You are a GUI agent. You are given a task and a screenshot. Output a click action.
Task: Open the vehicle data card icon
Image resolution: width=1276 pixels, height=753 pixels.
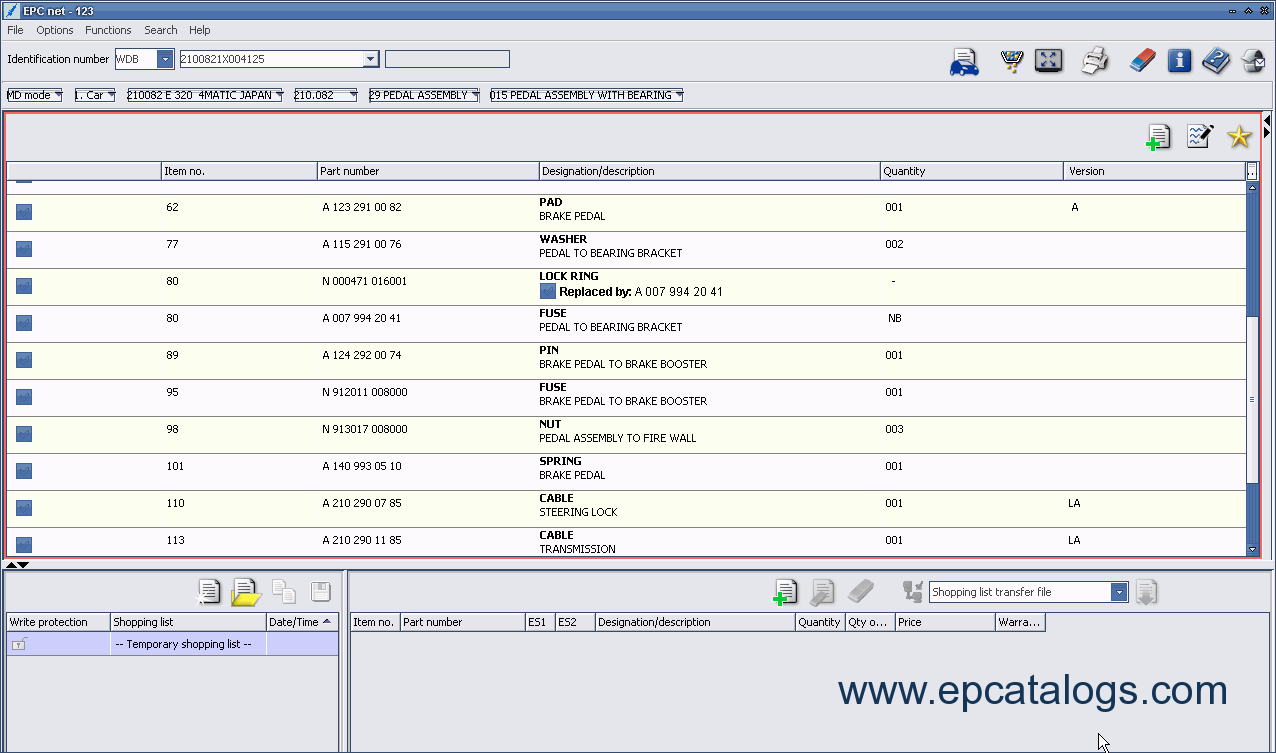coord(964,61)
